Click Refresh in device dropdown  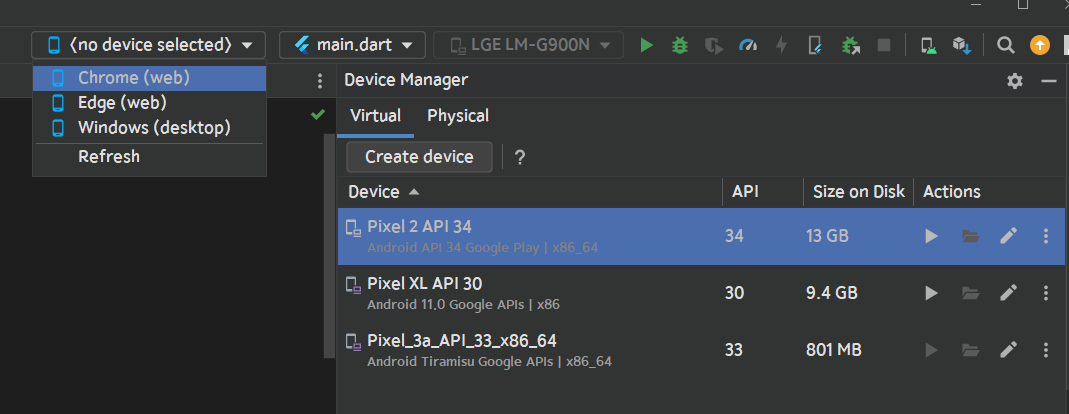(149, 156)
